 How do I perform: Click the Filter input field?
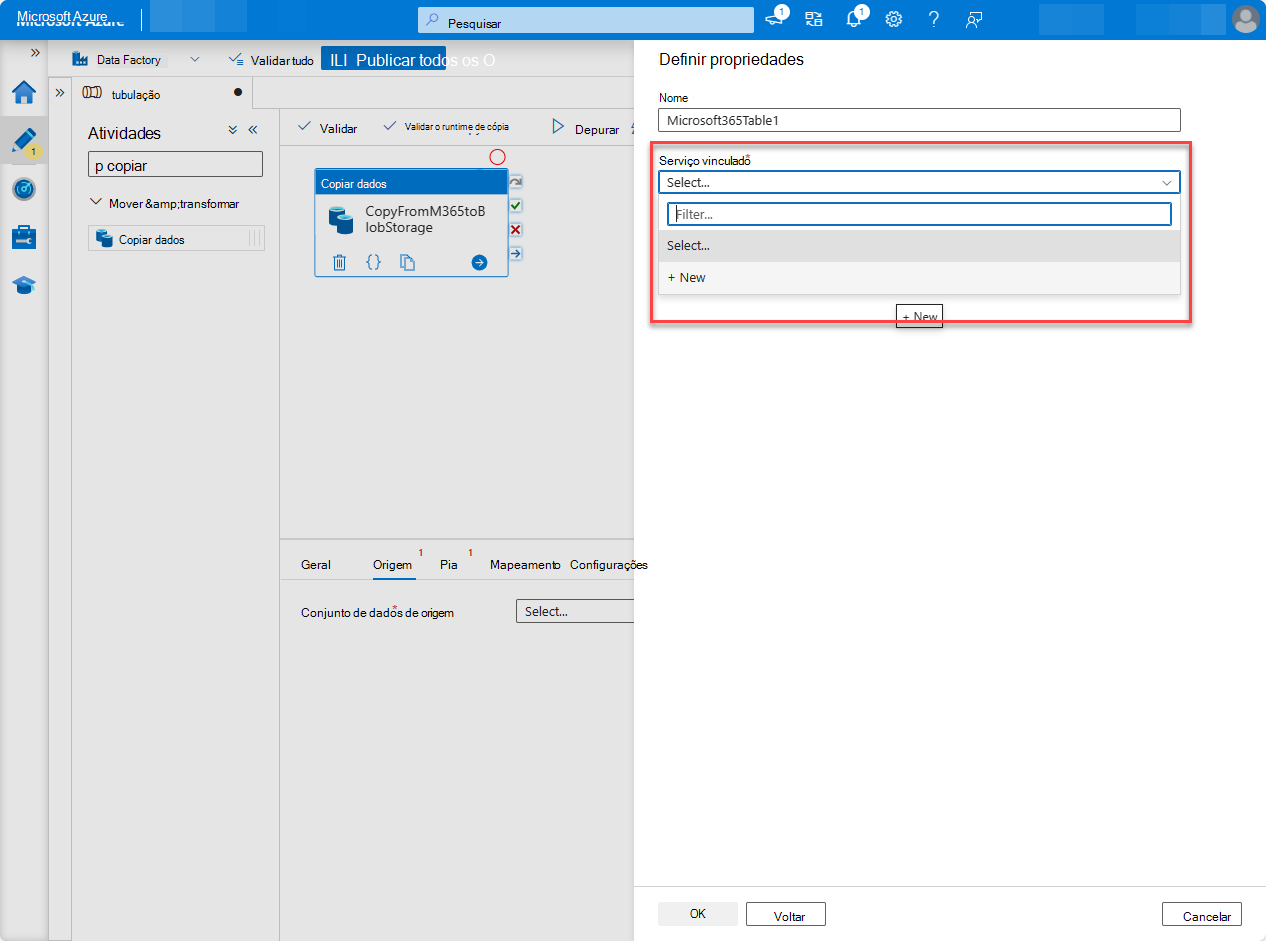[918, 213]
